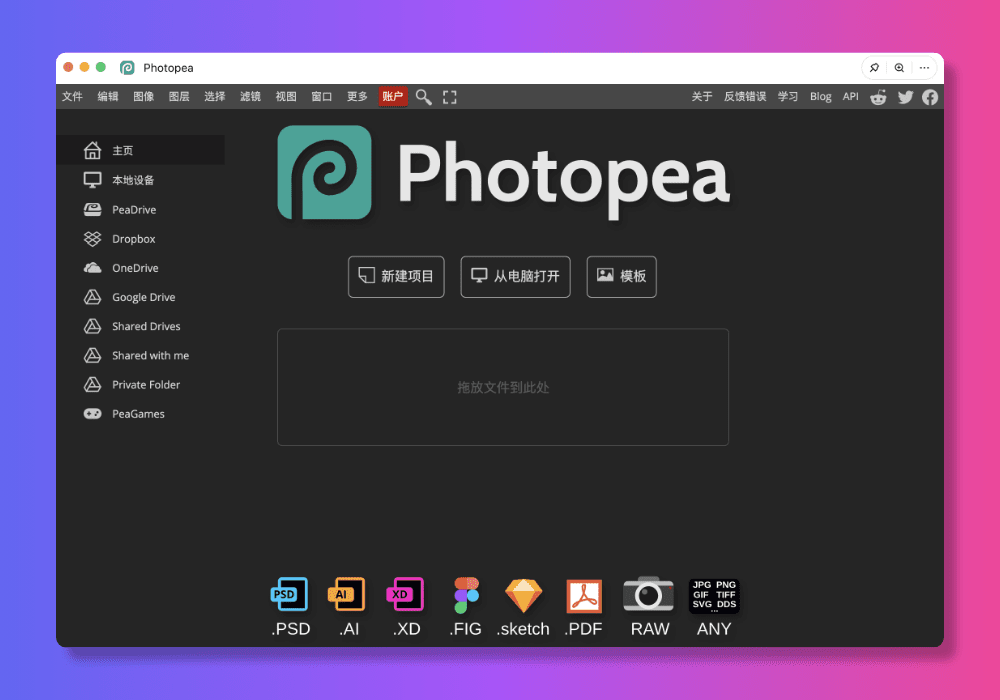The width and height of the screenshot is (1000, 700).
Task: Click the RAW camera format icon
Action: pyautogui.click(x=649, y=606)
